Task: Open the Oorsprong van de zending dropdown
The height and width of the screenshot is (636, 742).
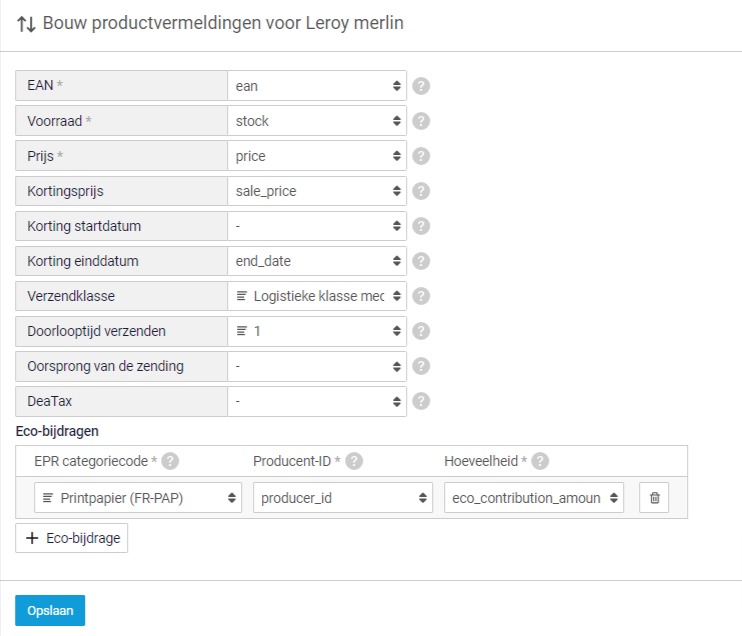Action: click(317, 366)
